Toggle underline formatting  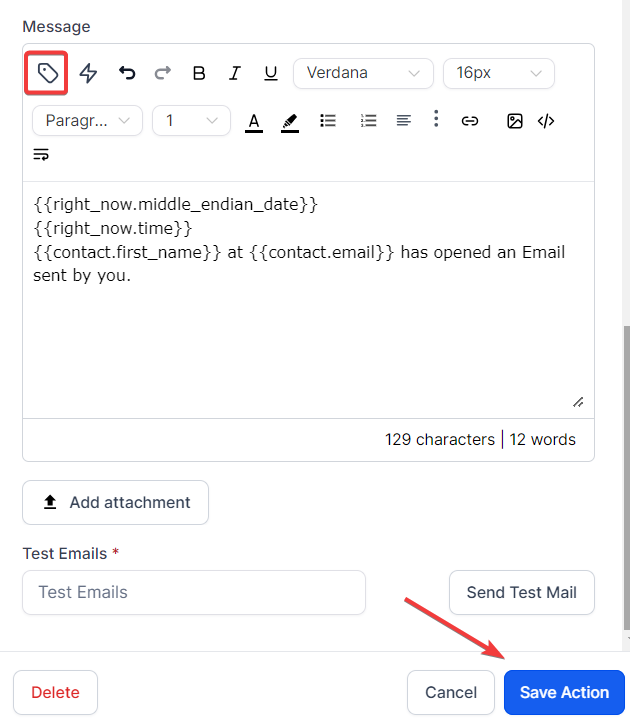pyautogui.click(x=271, y=73)
